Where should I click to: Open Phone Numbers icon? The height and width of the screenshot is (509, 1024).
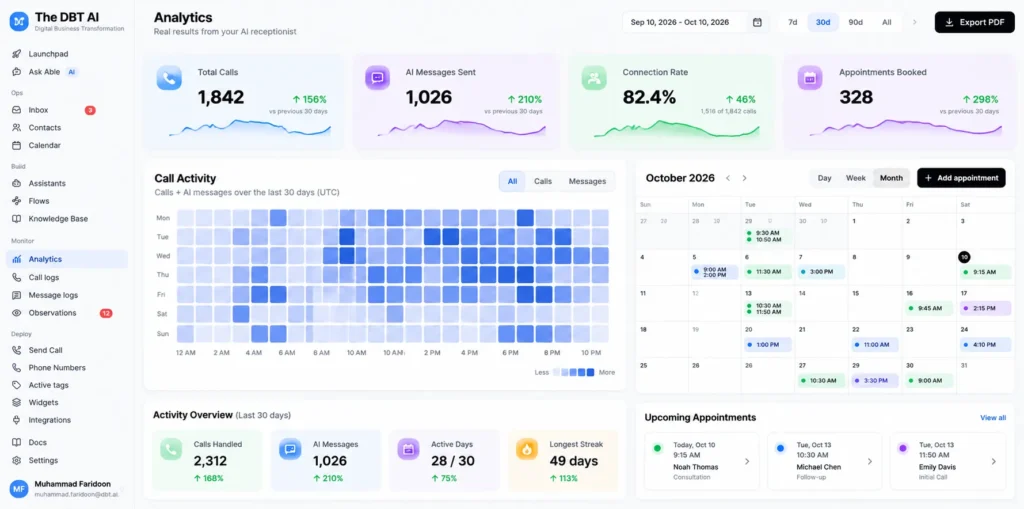point(17,368)
